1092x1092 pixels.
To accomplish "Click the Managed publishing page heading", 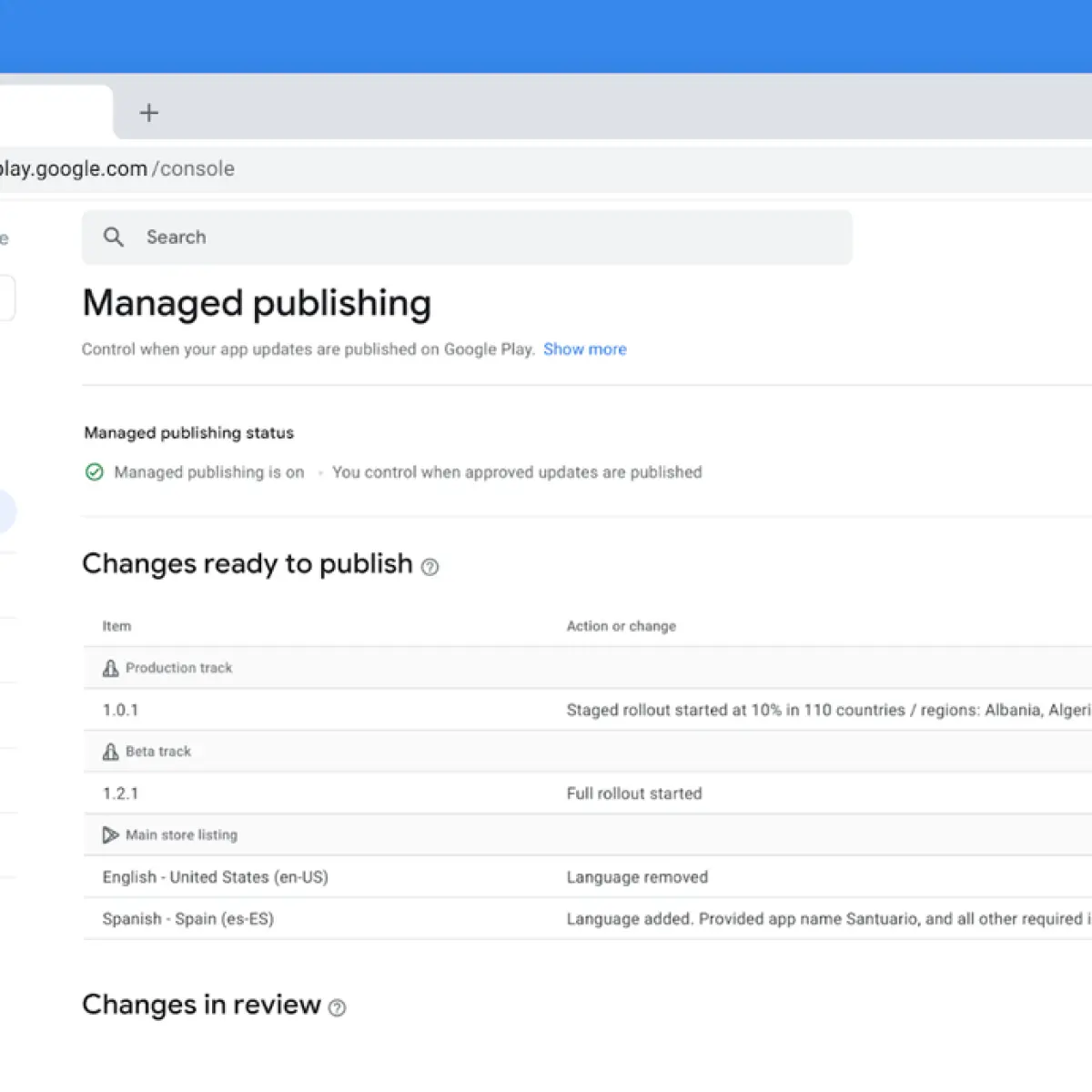I will pyautogui.click(x=257, y=304).
